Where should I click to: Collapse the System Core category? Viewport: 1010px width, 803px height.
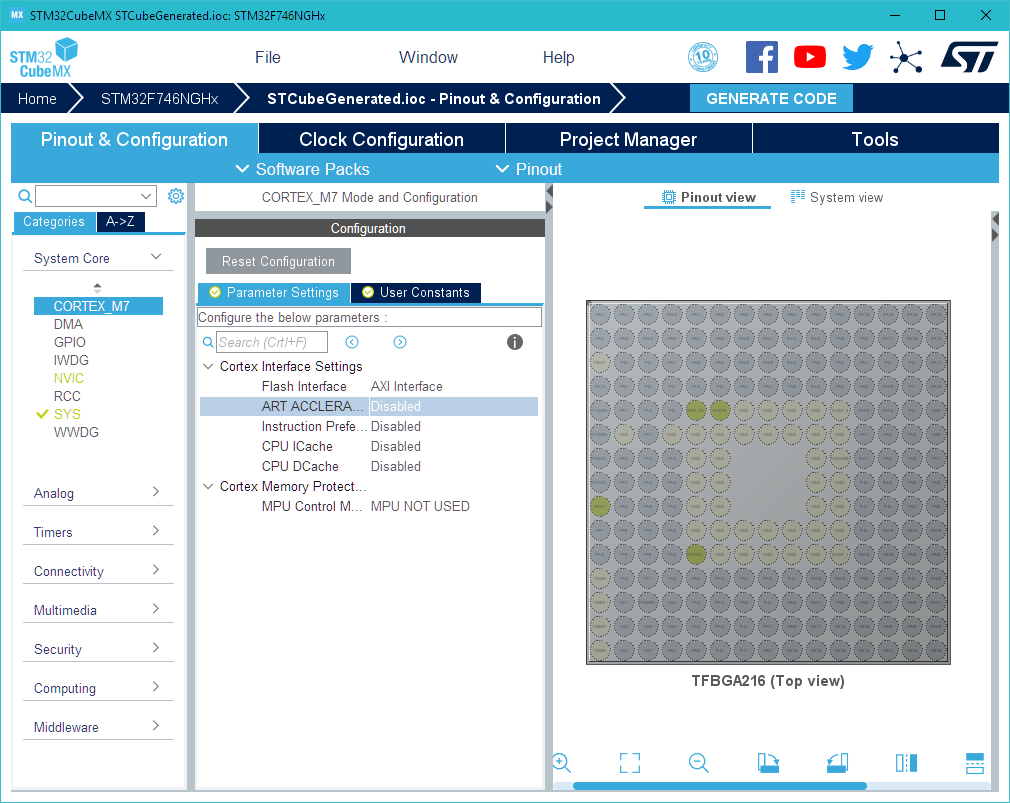point(156,257)
